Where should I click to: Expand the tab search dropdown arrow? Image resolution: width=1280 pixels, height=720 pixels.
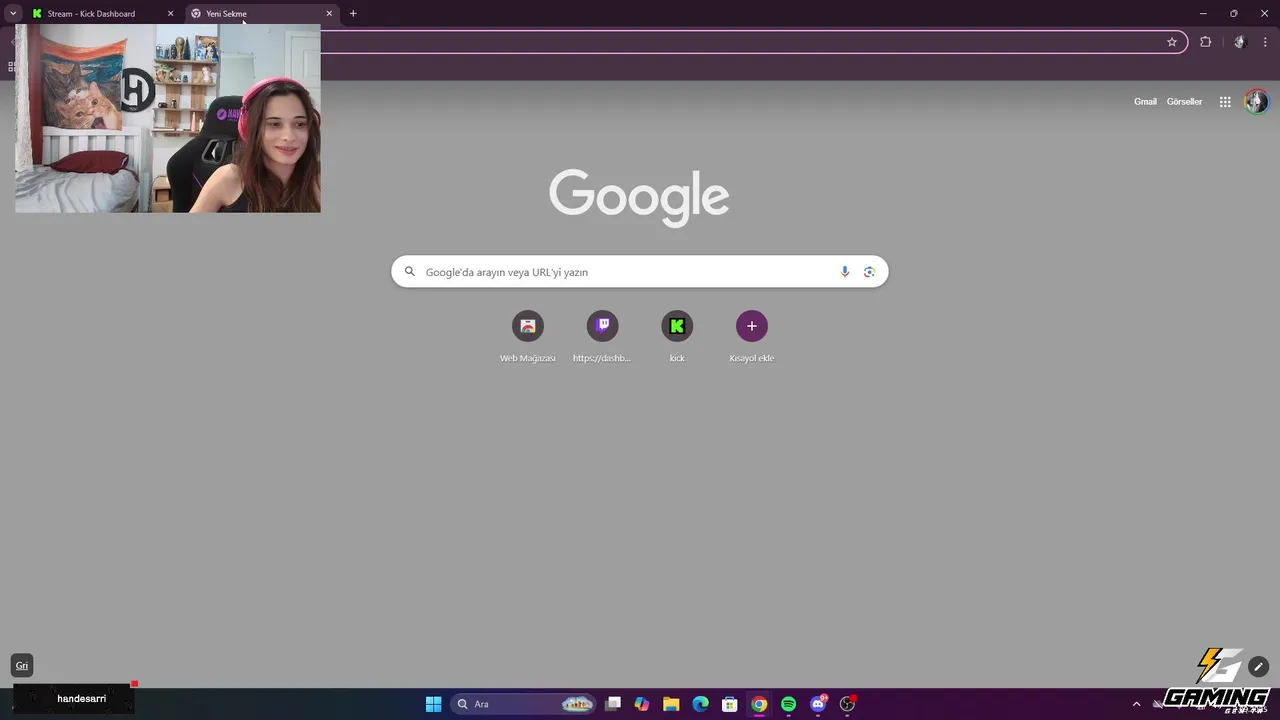[13, 14]
